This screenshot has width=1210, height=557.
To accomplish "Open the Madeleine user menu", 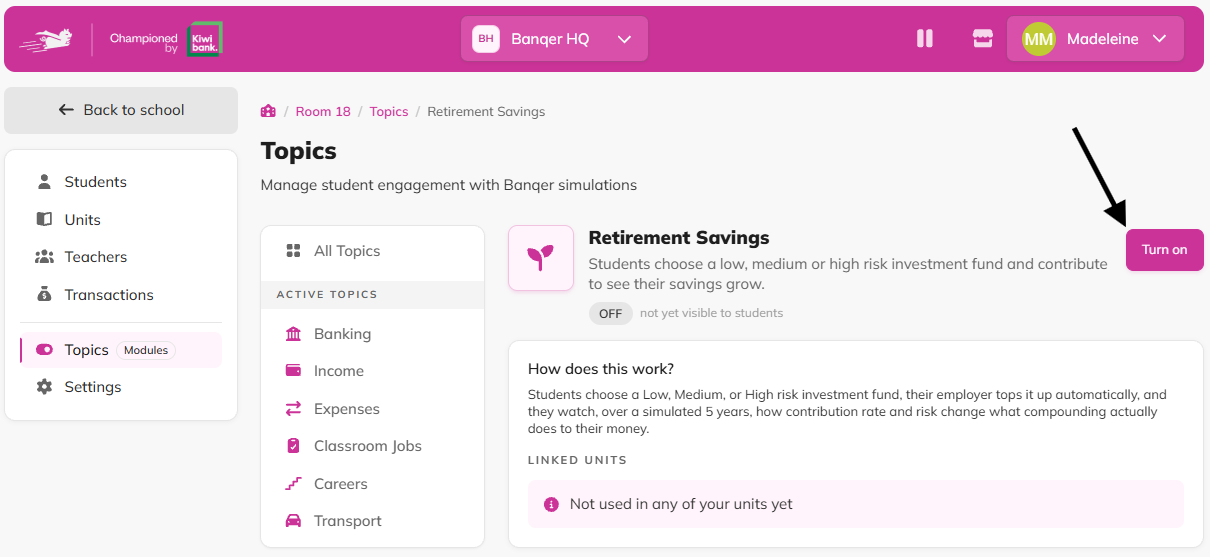I will click(x=1095, y=39).
